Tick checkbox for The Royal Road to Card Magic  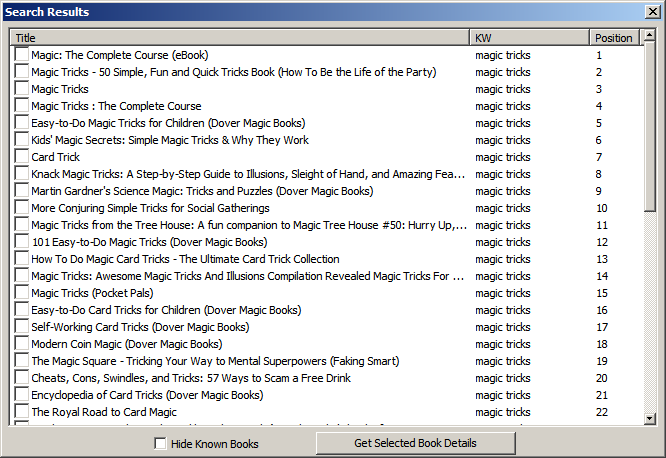(22, 411)
